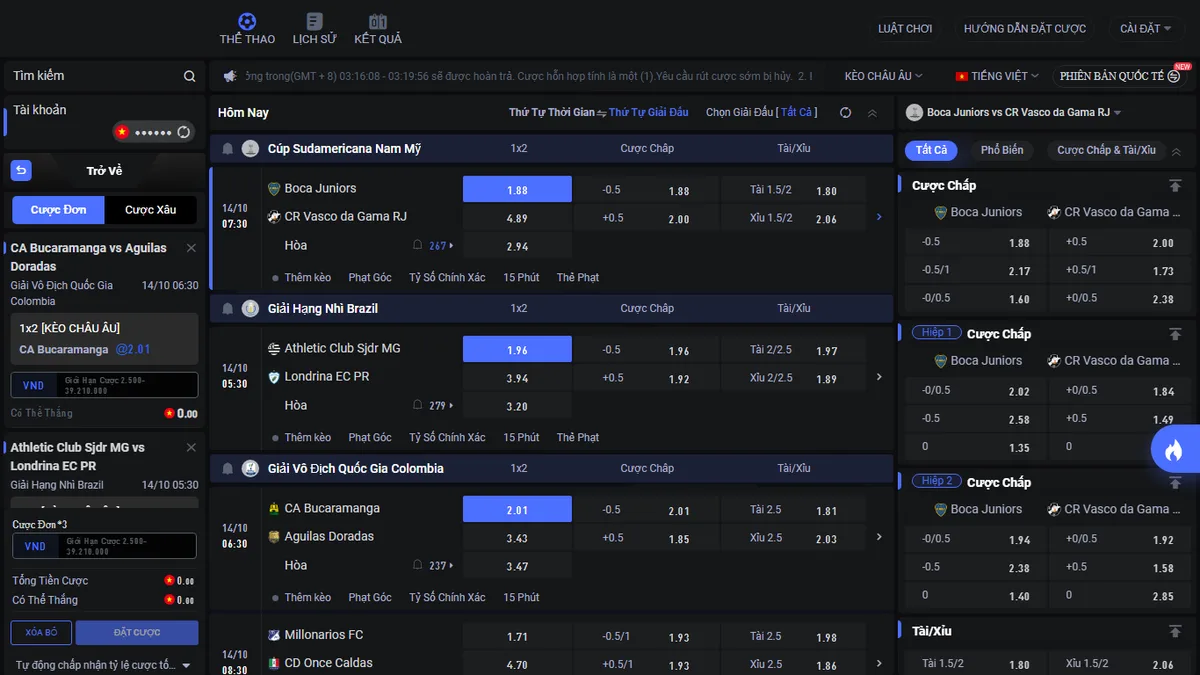Image resolution: width=1200 pixels, height=675 pixels.
Task: Click the Luật Chơi button
Action: (905, 29)
